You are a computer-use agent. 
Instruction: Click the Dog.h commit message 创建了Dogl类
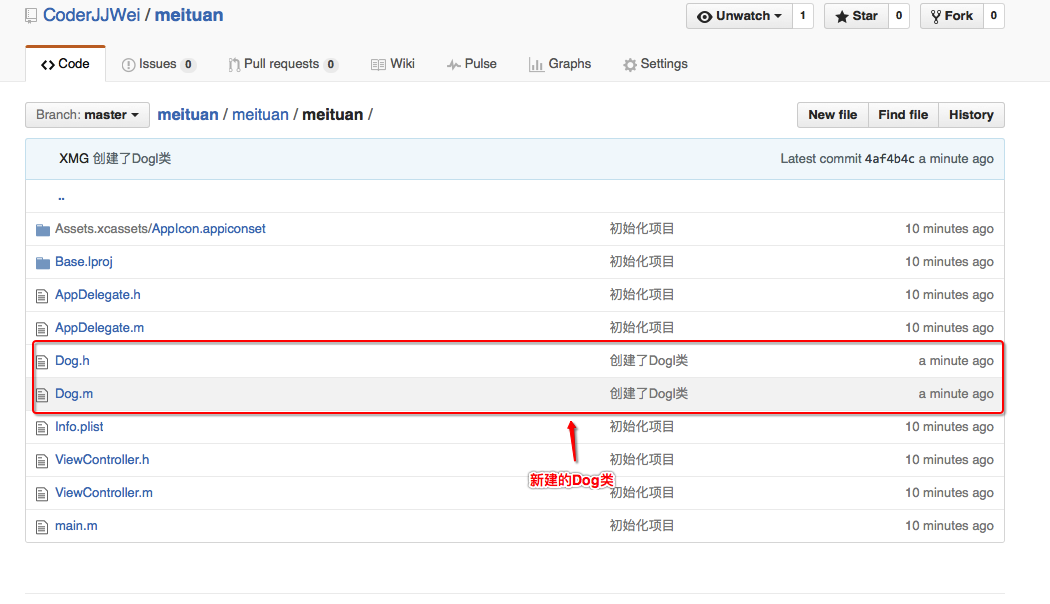tap(648, 361)
